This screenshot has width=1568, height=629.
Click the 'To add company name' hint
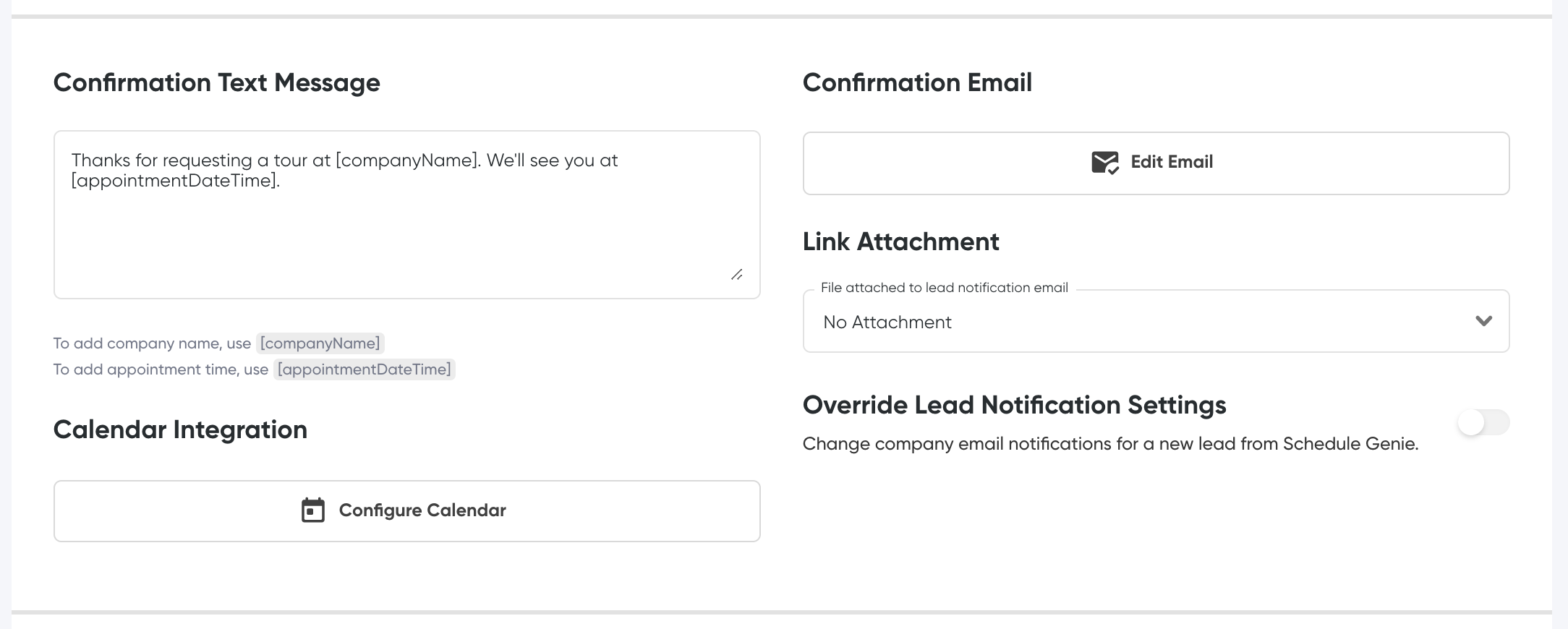coord(152,343)
